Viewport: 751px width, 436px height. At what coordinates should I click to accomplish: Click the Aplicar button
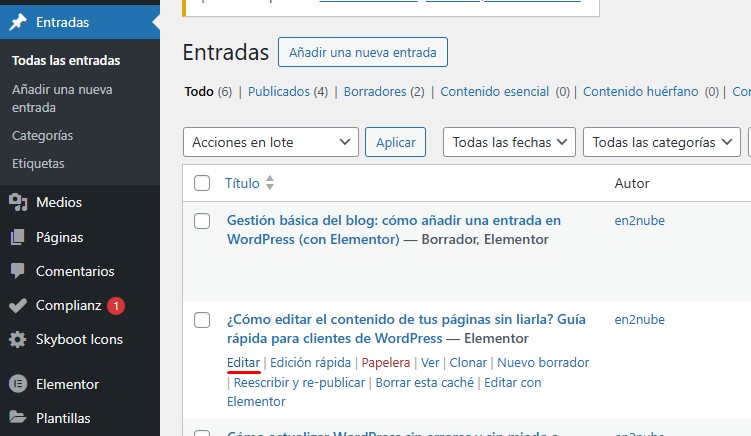(396, 142)
